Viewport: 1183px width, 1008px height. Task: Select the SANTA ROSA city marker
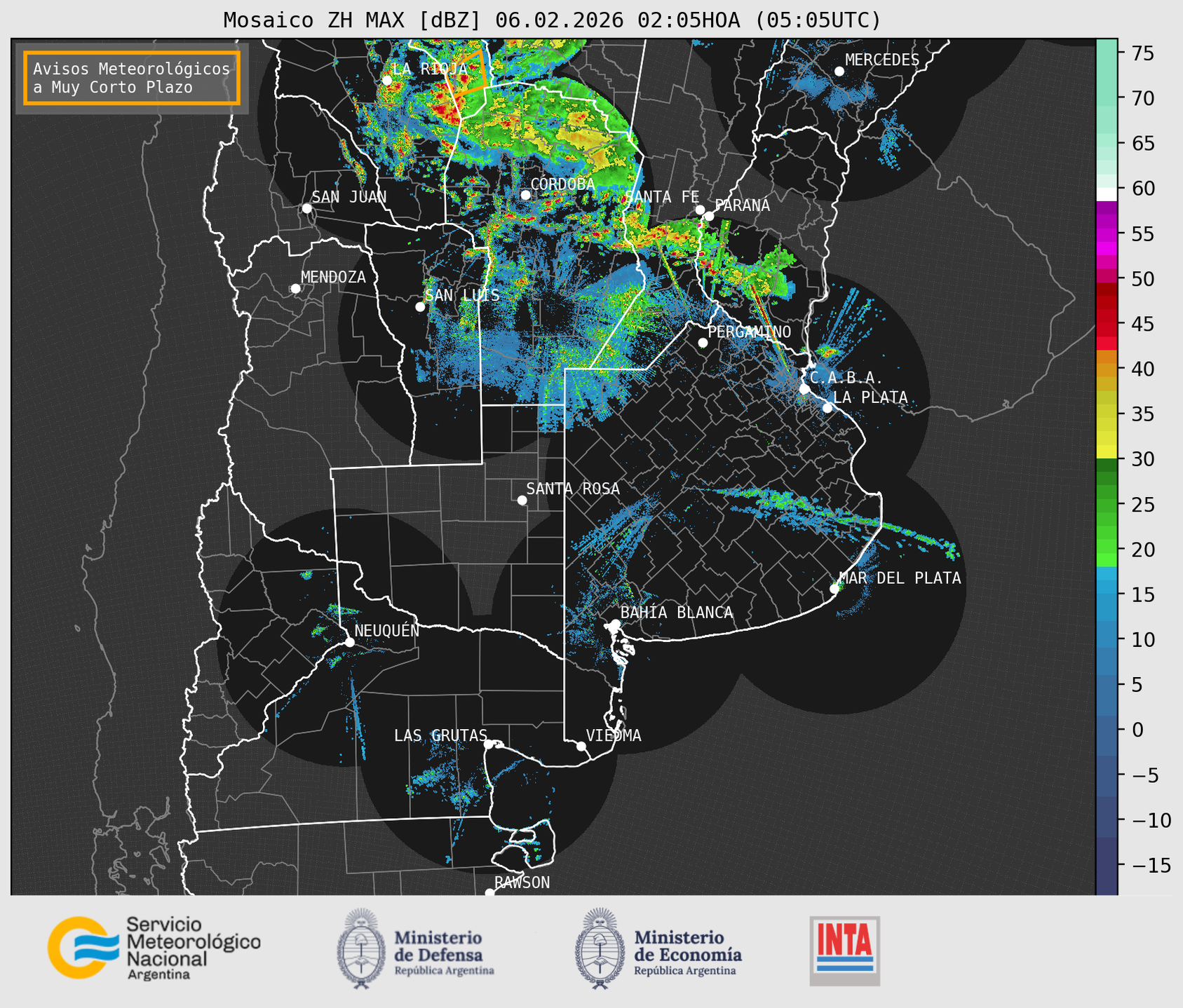[522, 500]
